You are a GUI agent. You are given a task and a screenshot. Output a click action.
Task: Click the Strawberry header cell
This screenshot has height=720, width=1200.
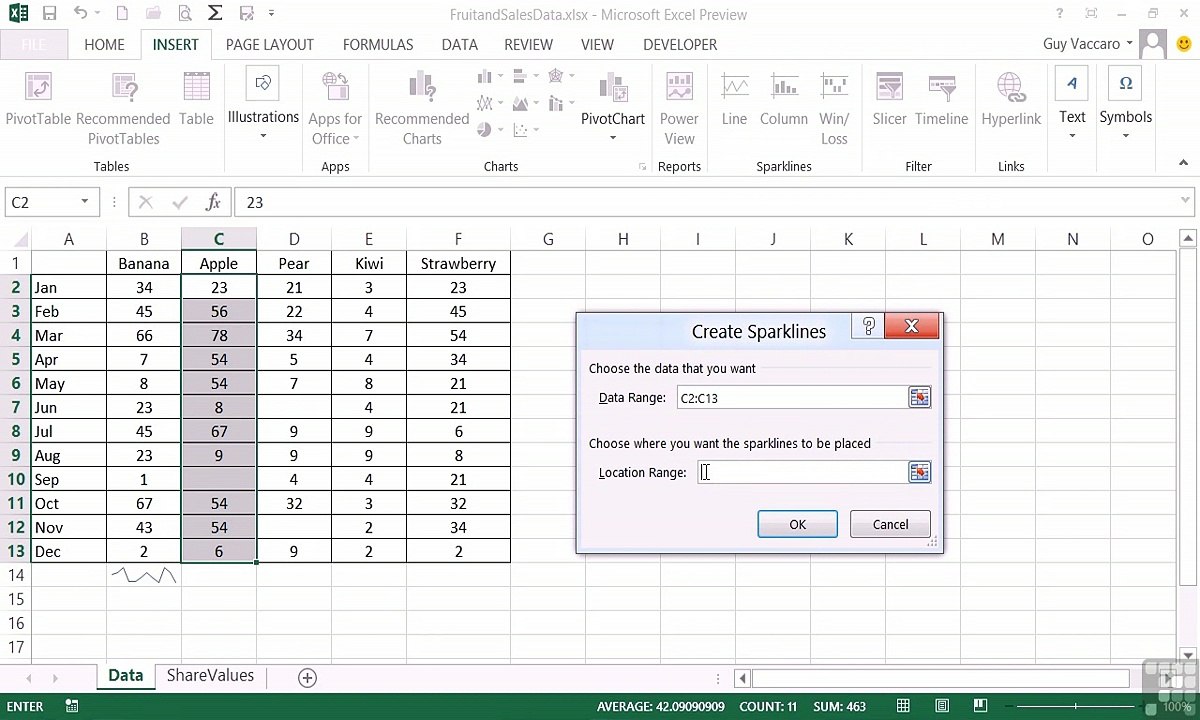coord(458,263)
